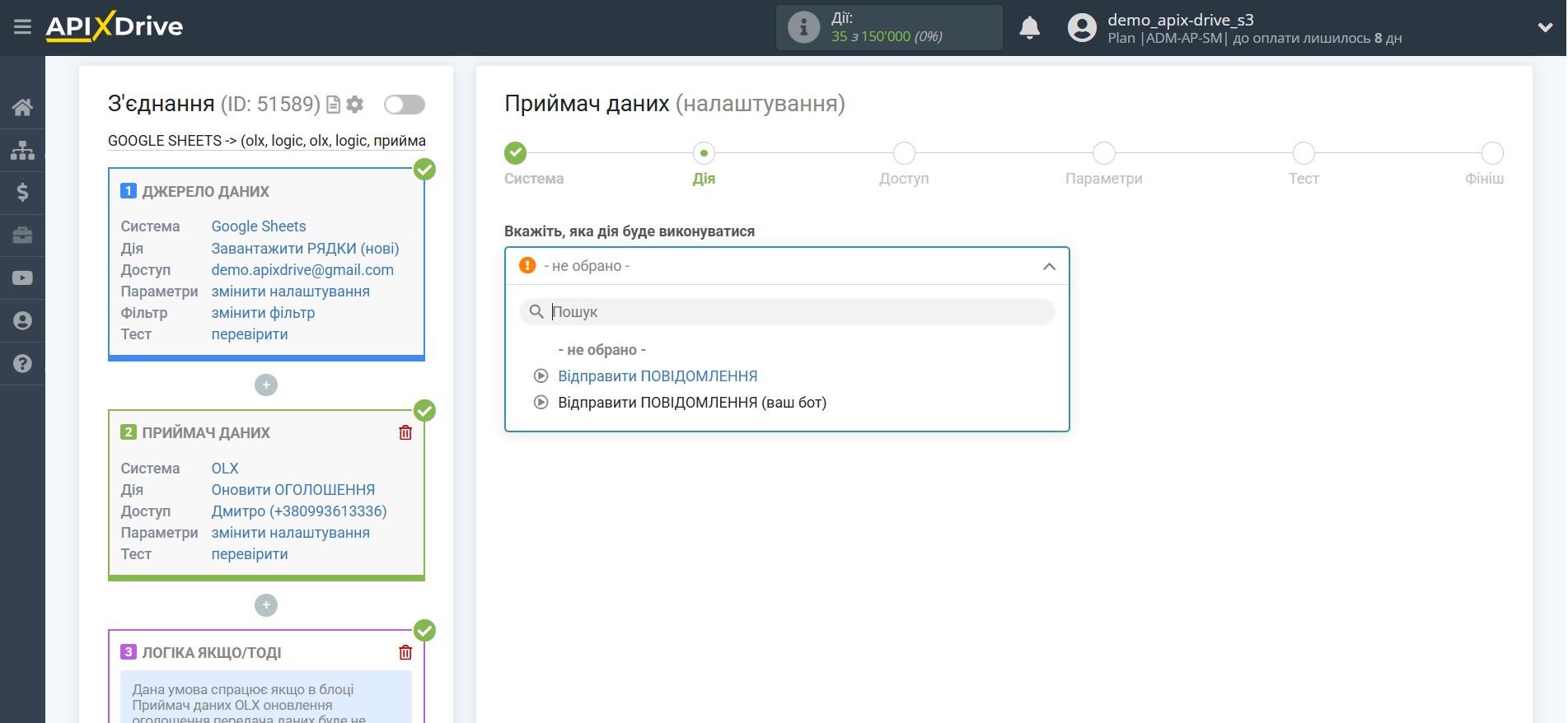The image size is (1568, 723).
Task: Click the ПРИЙМАЧ ДАНИХ block header
Action: coord(206,433)
